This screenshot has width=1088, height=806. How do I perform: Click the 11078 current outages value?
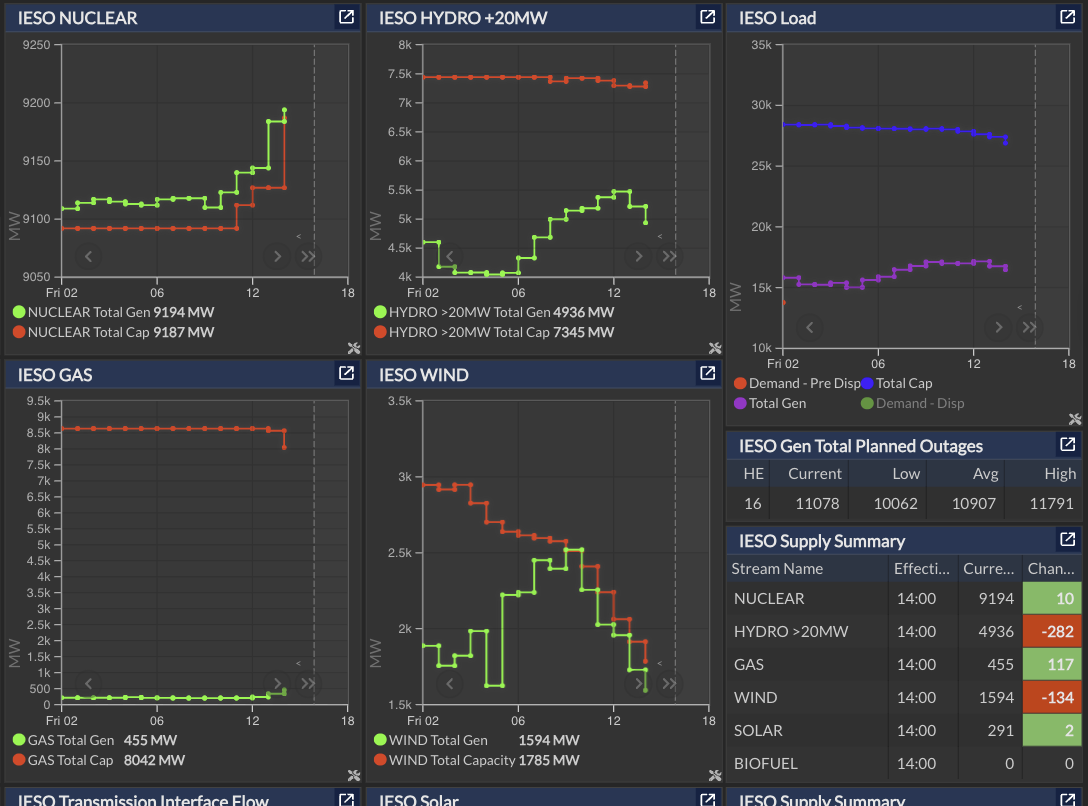click(x=817, y=504)
